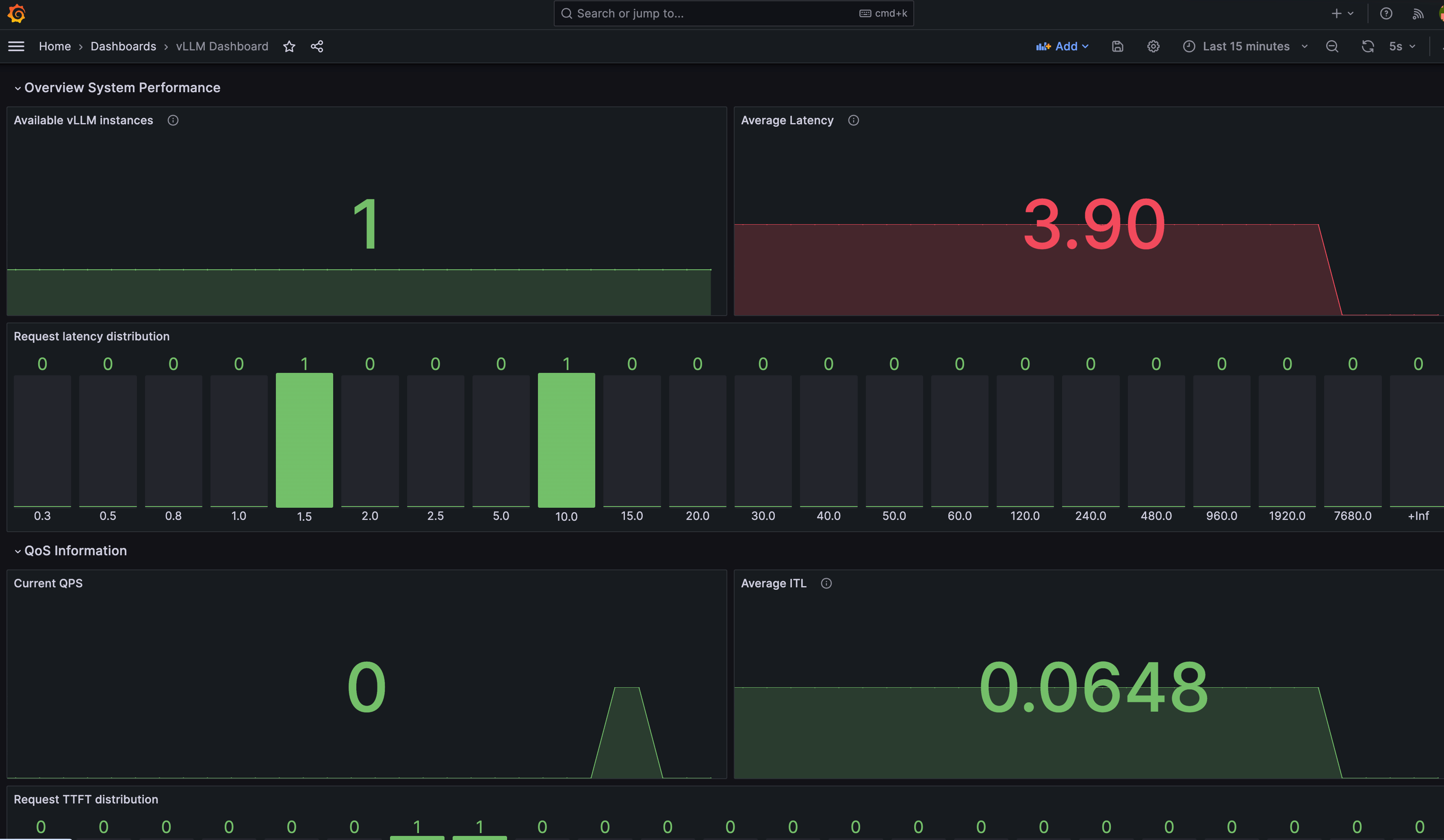Open the Last 15 minutes time picker
This screenshot has width=1444, height=840.
(x=1245, y=46)
